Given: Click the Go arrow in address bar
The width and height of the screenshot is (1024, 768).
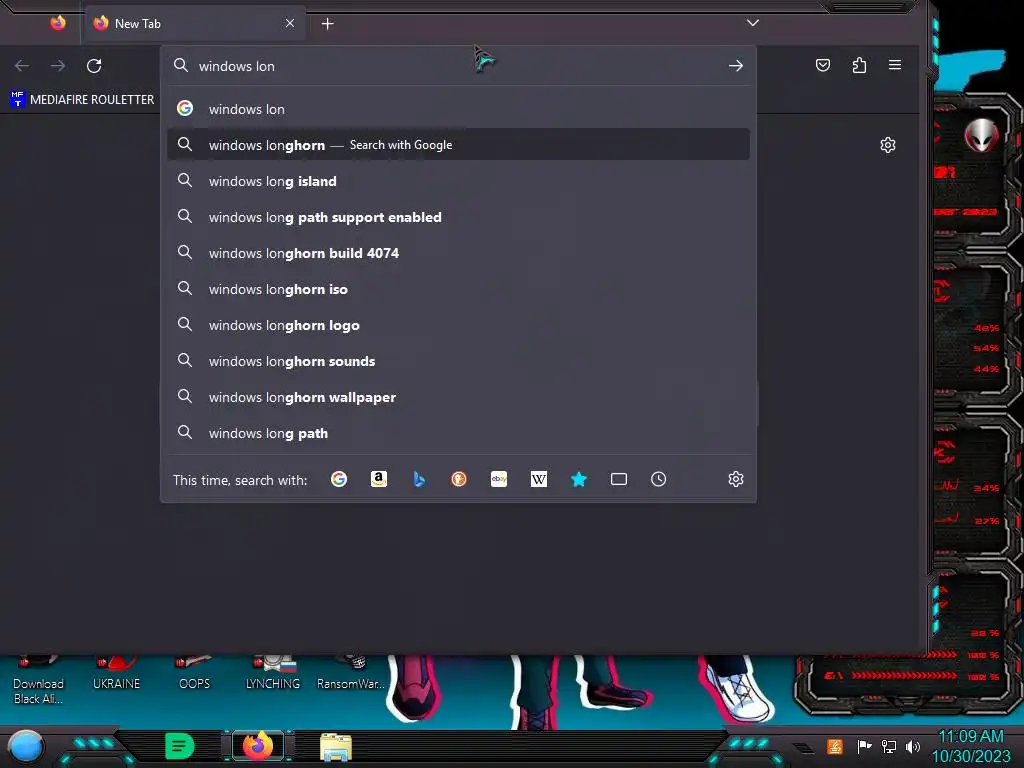Looking at the screenshot, I should [736, 65].
